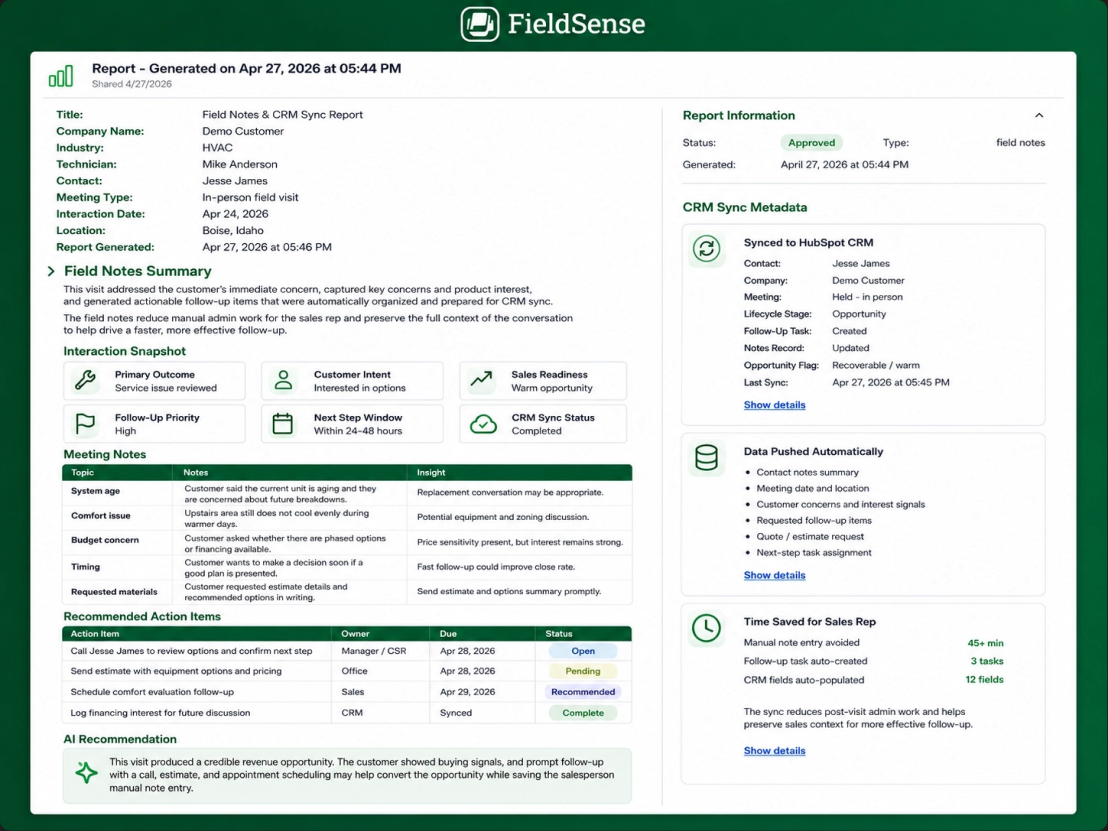This screenshot has width=1108, height=831.
Task: Open Show details under Synced to HubSpot CRM
Action: point(774,405)
